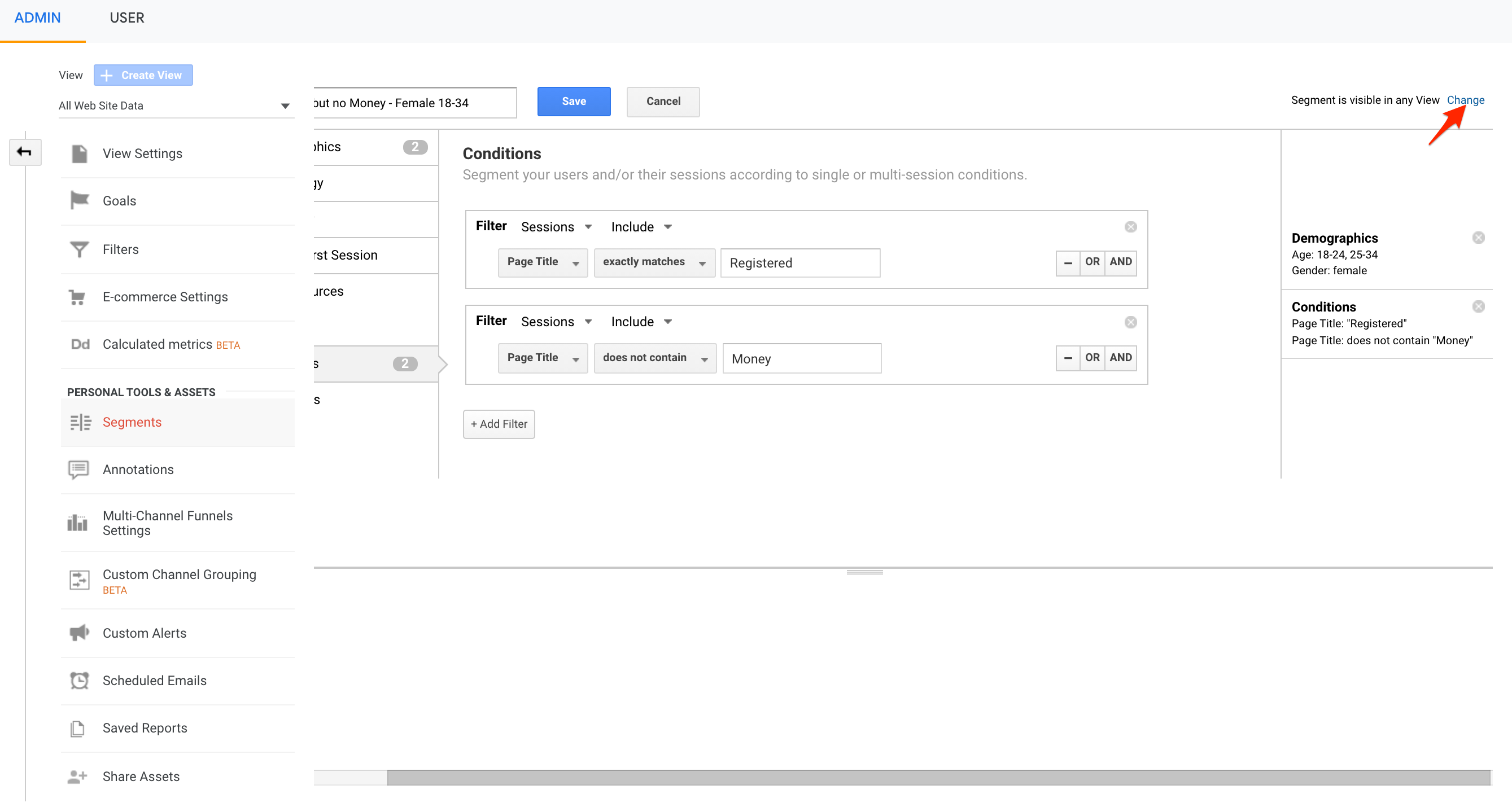Click the Filters funnel icon
The image size is (1512, 807).
[x=79, y=249]
